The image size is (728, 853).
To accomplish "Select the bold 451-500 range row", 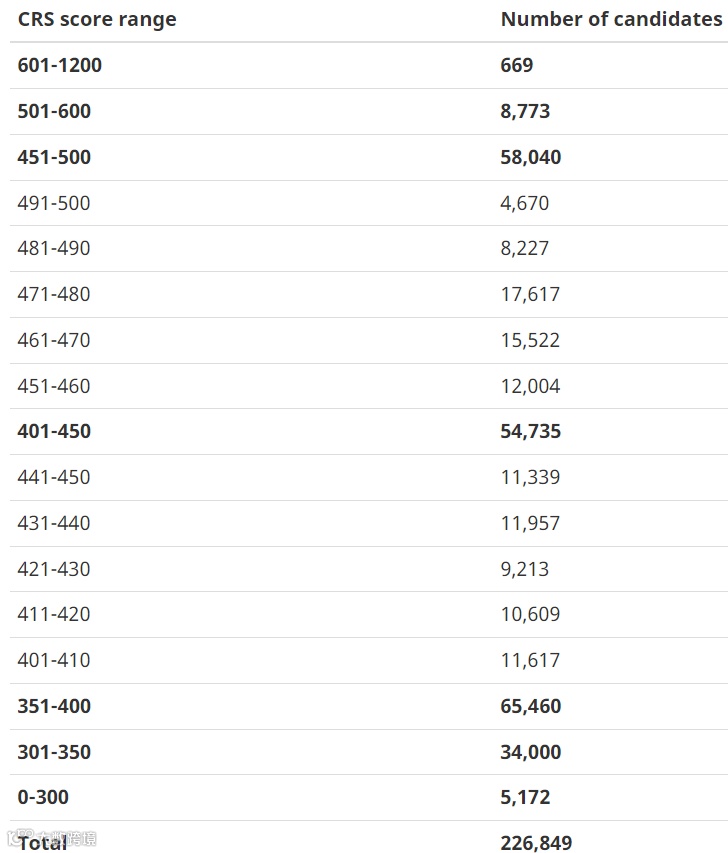I will pyautogui.click(x=369, y=157).
